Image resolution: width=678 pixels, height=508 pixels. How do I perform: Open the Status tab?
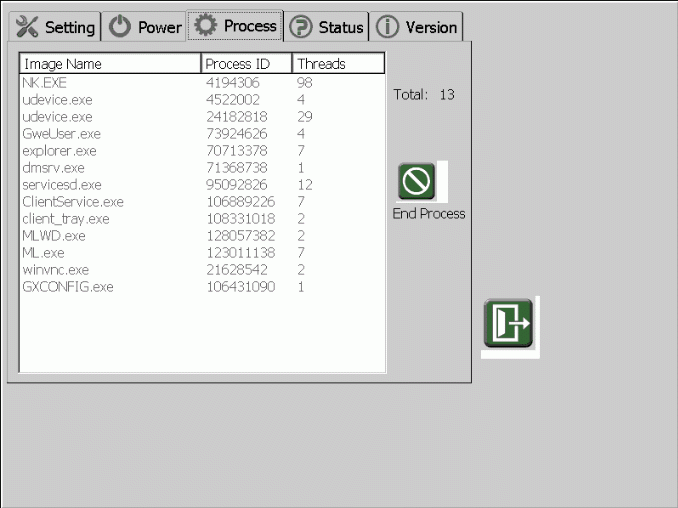click(x=327, y=27)
